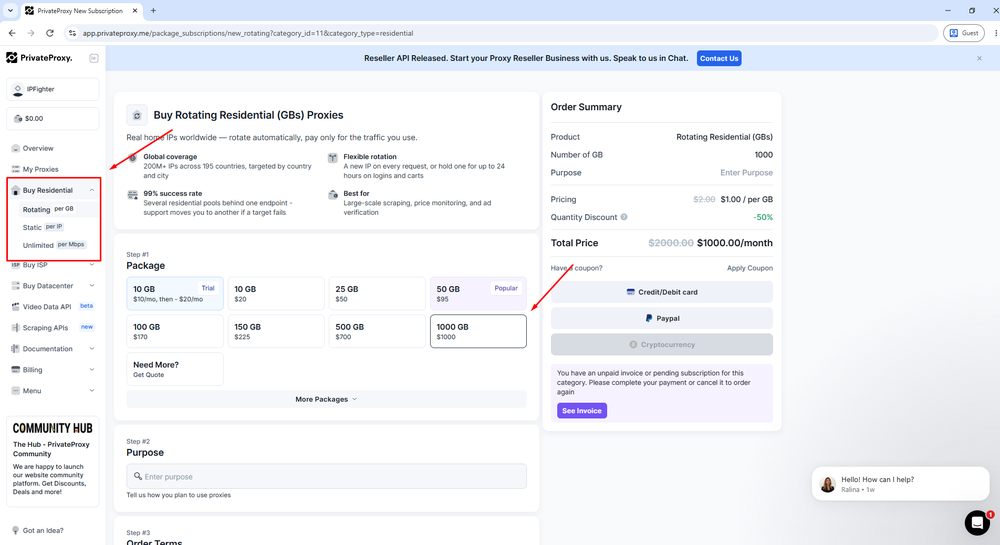This screenshot has height=545, width=1000.
Task: Click the Buy Residential home icon
Action: pos(15,191)
